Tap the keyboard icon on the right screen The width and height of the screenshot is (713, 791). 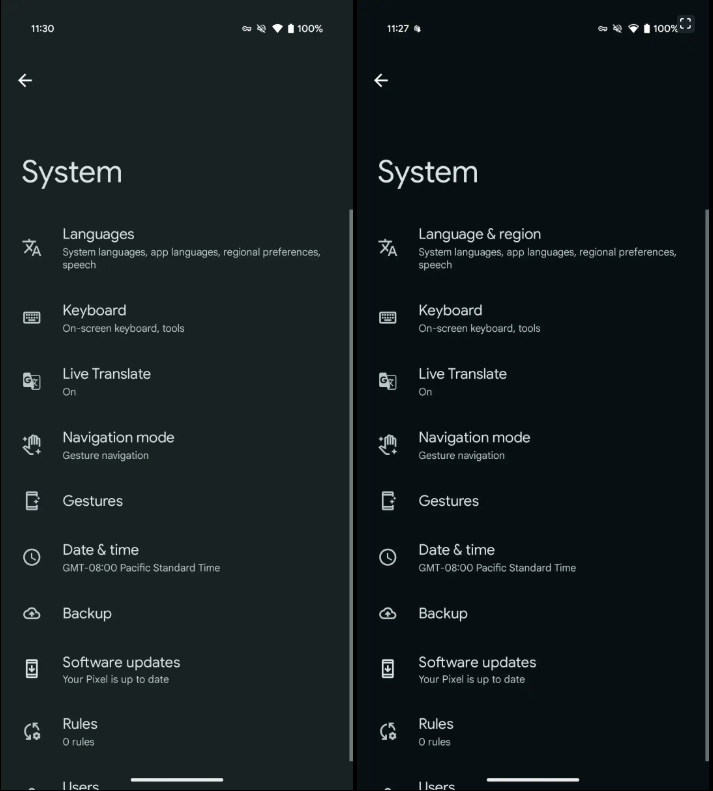point(388,317)
